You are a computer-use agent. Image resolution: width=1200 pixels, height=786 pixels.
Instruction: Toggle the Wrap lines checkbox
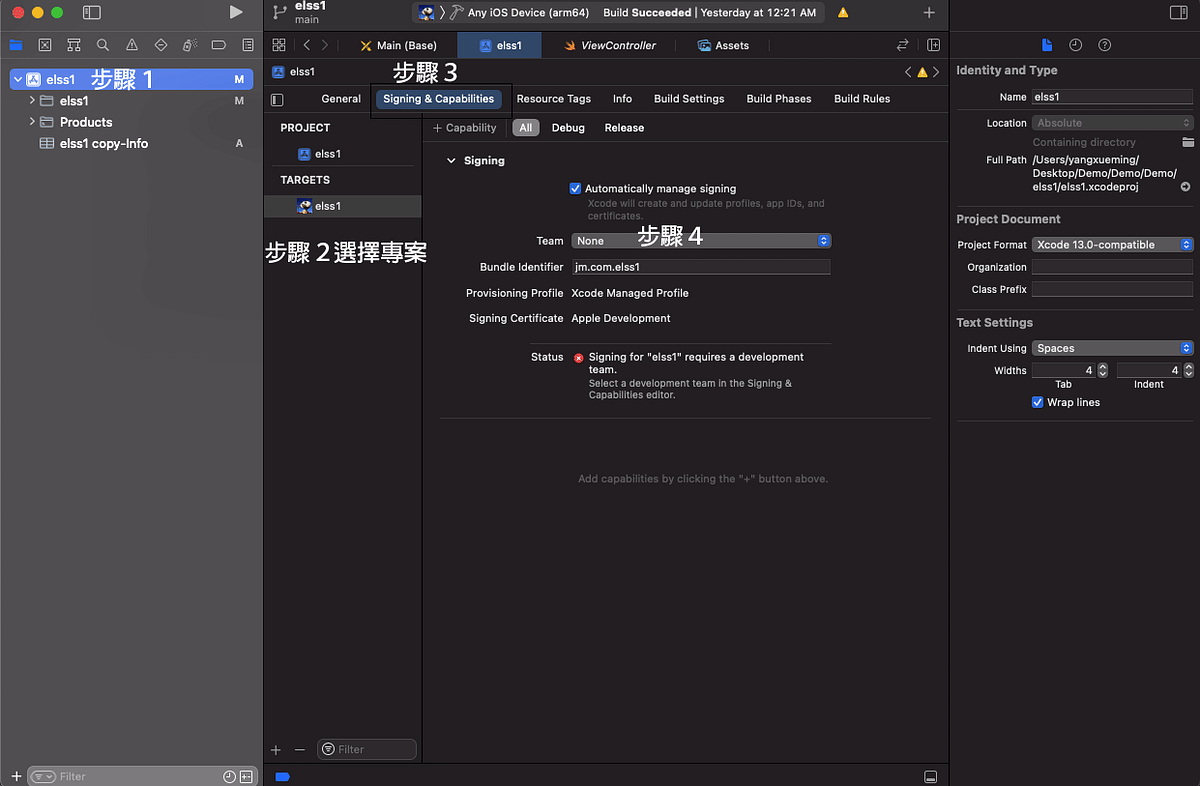tap(1037, 402)
